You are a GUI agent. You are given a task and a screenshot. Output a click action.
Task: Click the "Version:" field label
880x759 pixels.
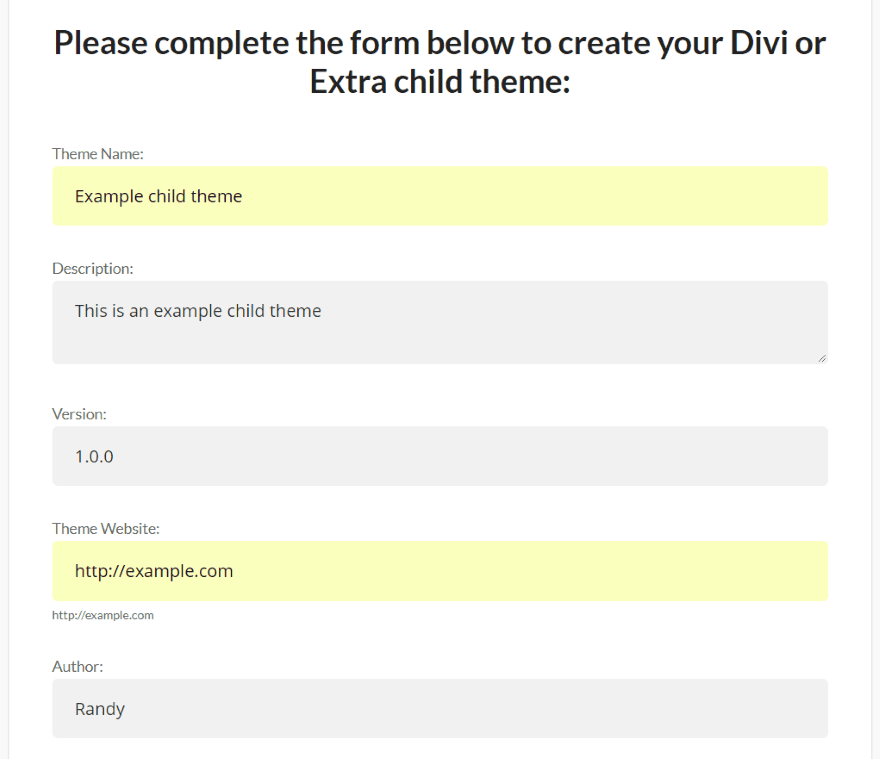coord(79,414)
